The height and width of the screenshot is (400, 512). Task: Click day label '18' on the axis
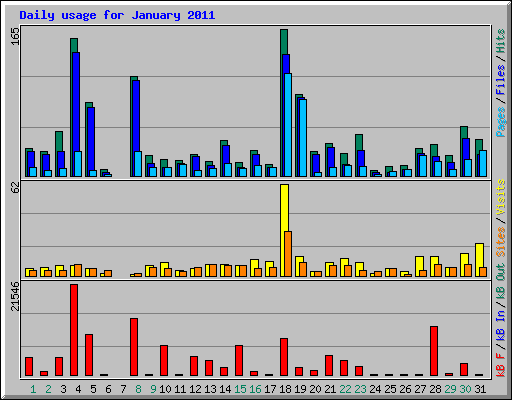pos(285,389)
